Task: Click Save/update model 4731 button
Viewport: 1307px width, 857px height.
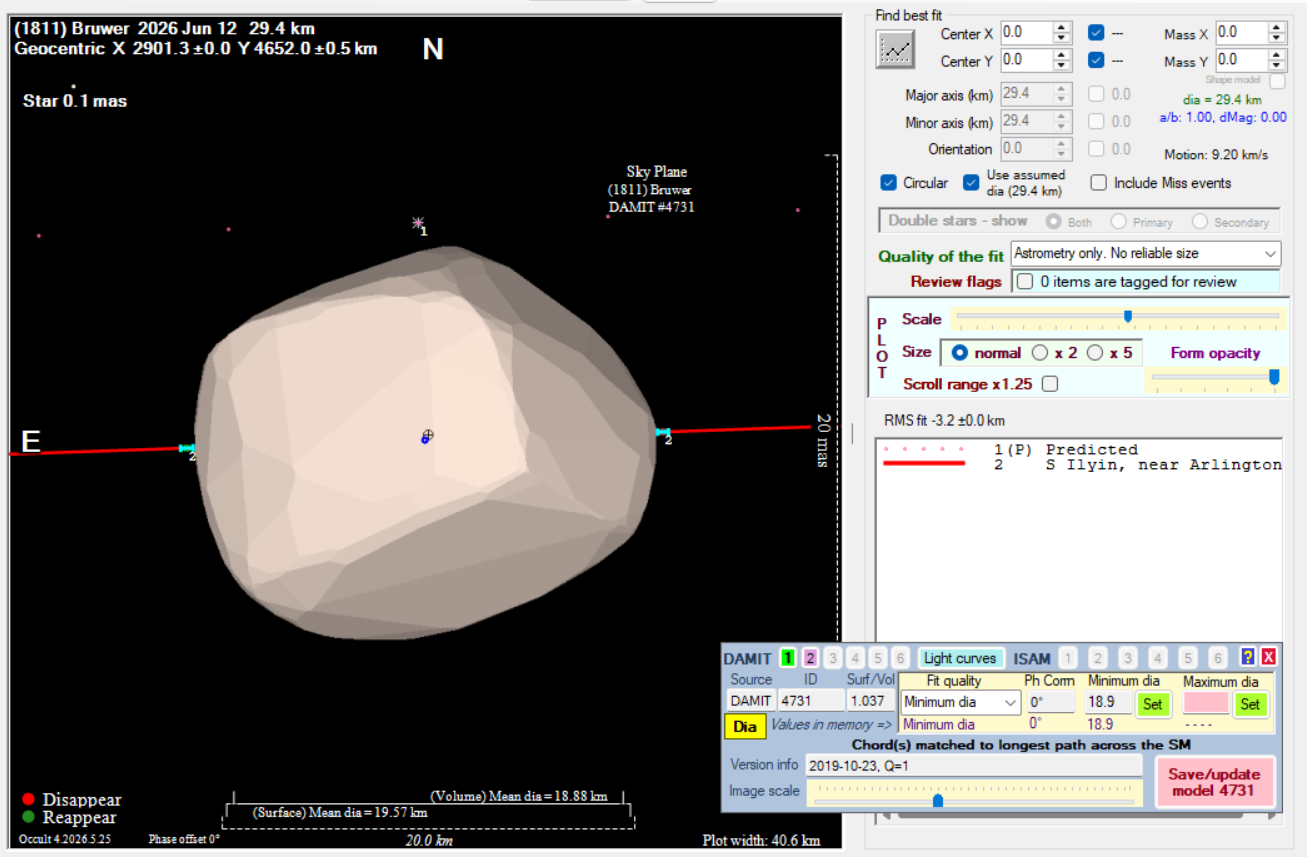Action: [x=1214, y=782]
